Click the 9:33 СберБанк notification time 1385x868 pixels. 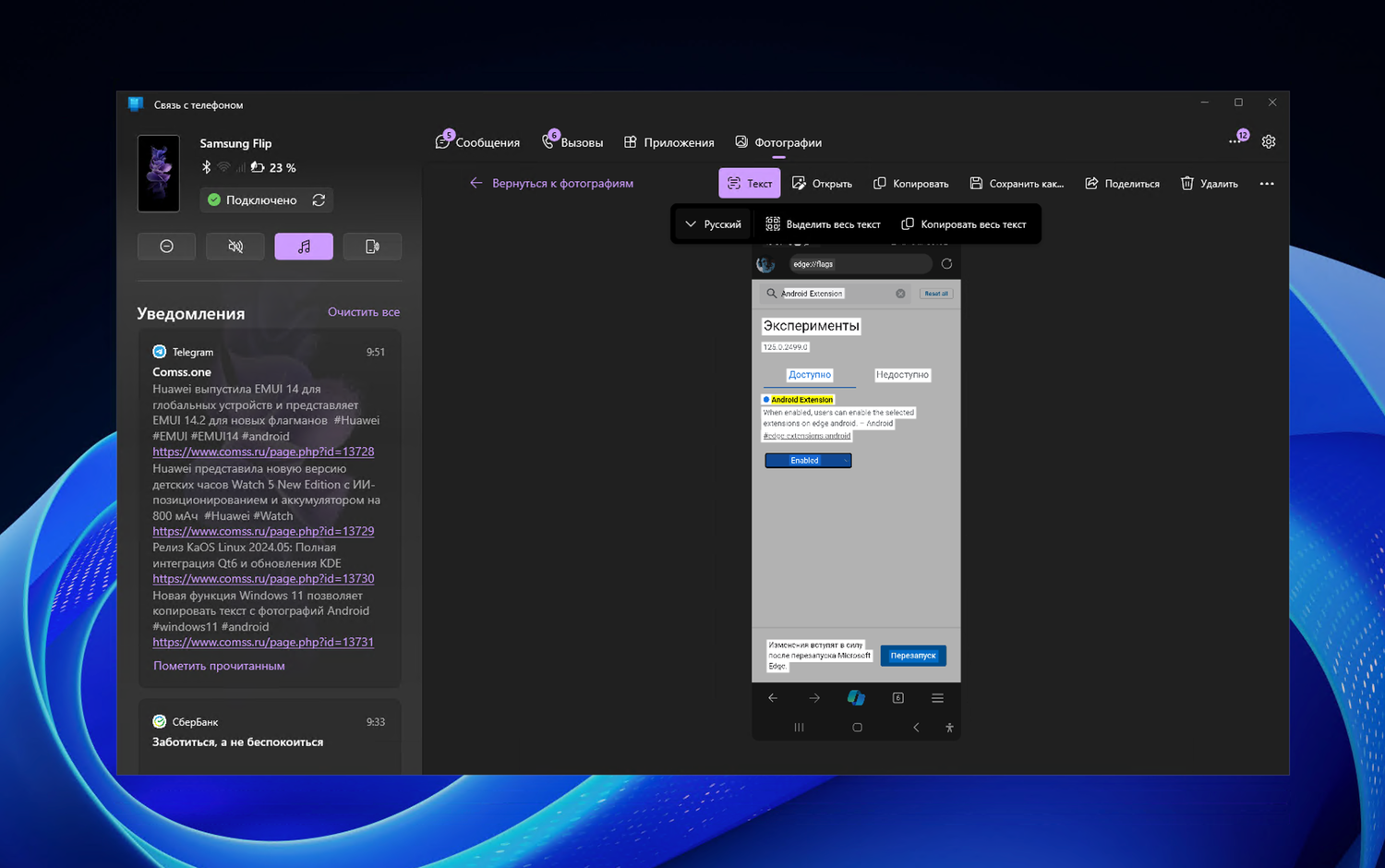[x=375, y=721]
